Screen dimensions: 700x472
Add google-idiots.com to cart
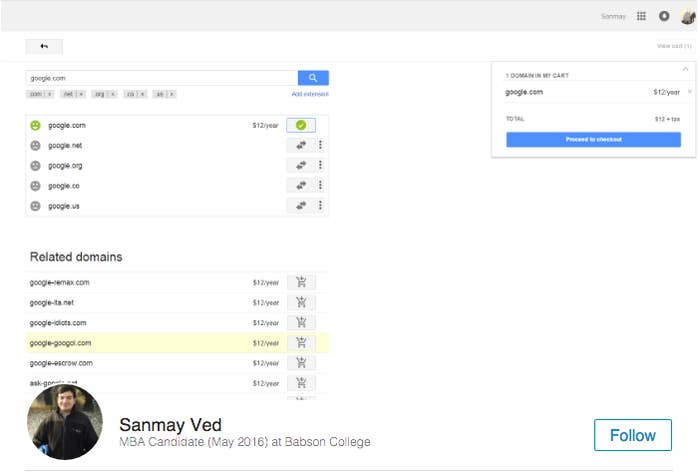tap(301, 322)
